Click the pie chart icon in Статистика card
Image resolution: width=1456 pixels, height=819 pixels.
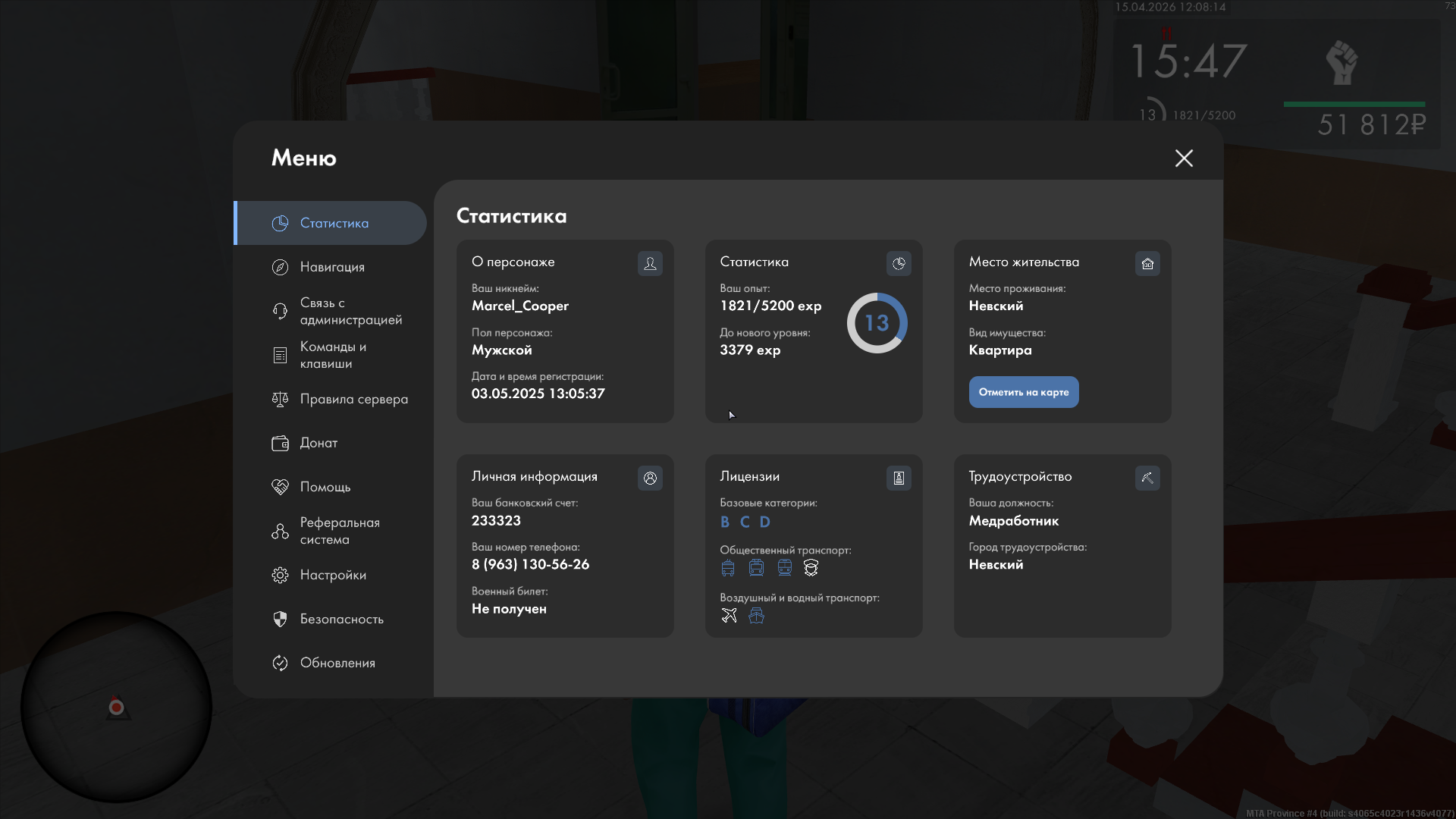click(899, 263)
